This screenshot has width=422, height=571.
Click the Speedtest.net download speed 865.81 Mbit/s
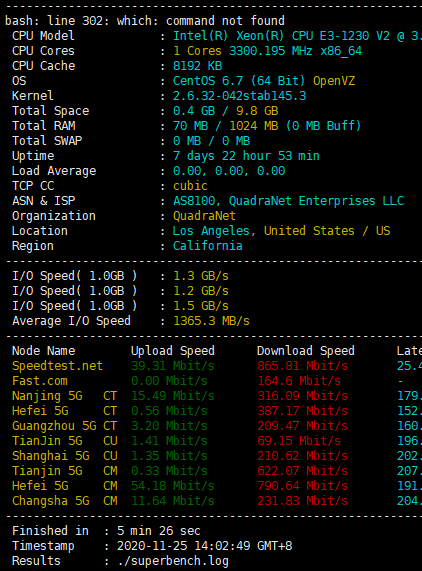point(302,366)
